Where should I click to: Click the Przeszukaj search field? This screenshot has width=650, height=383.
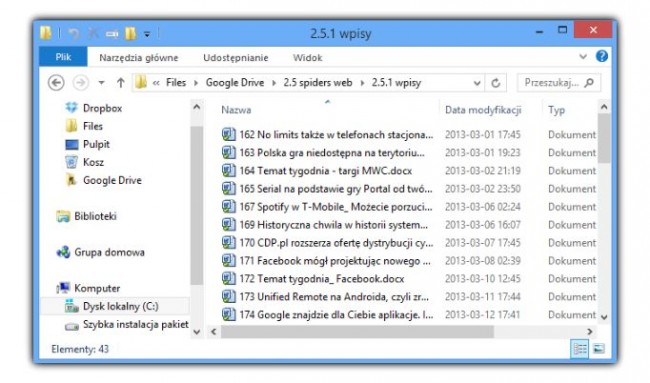pos(559,83)
